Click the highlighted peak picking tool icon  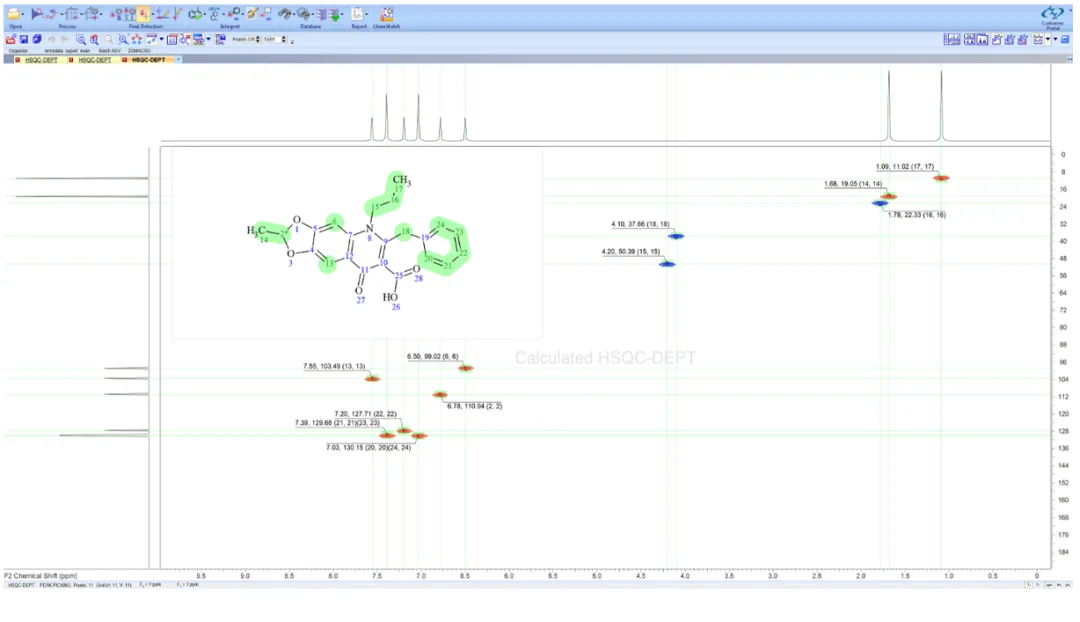(143, 14)
